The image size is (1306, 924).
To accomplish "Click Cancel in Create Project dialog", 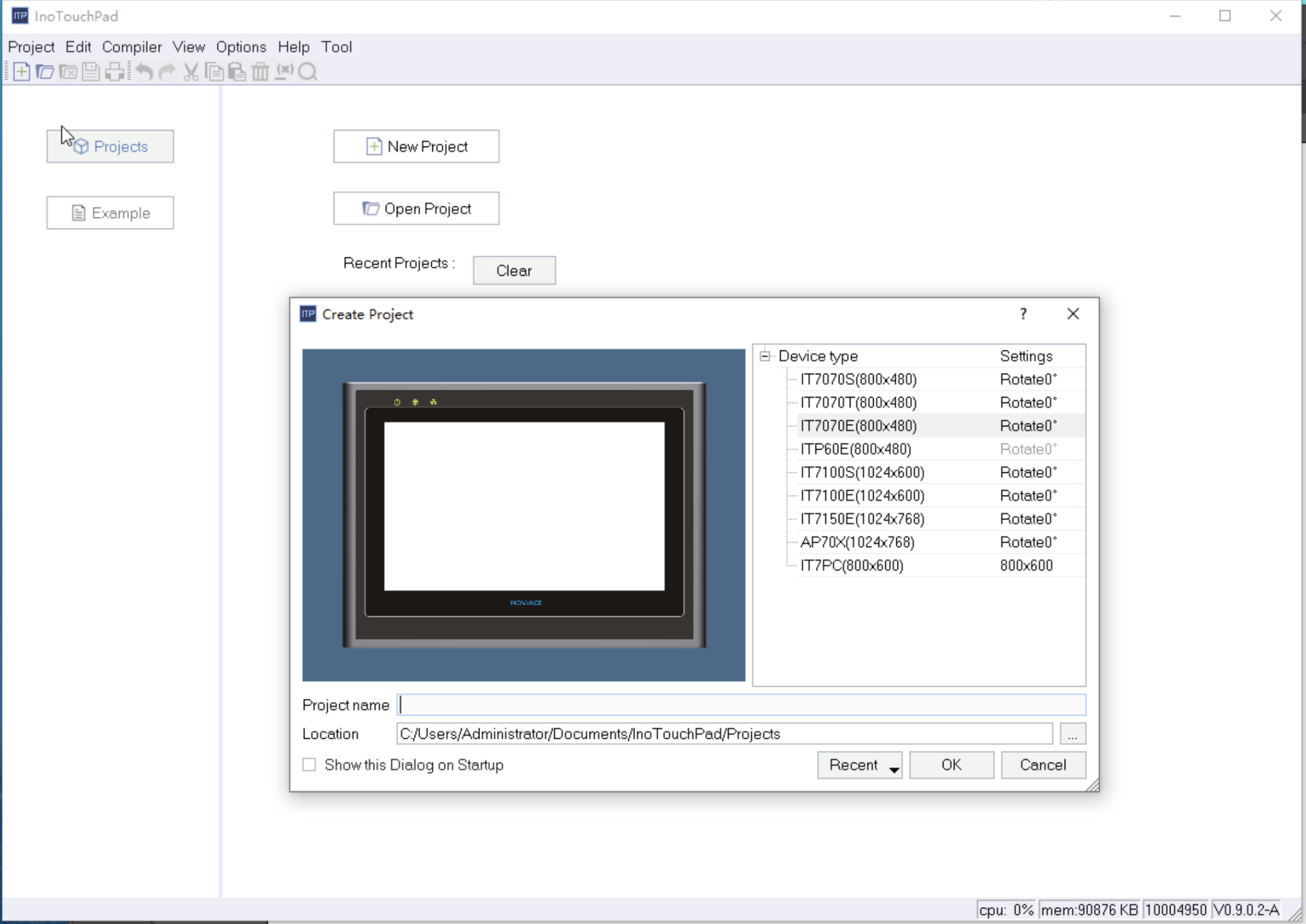I will 1043,765.
